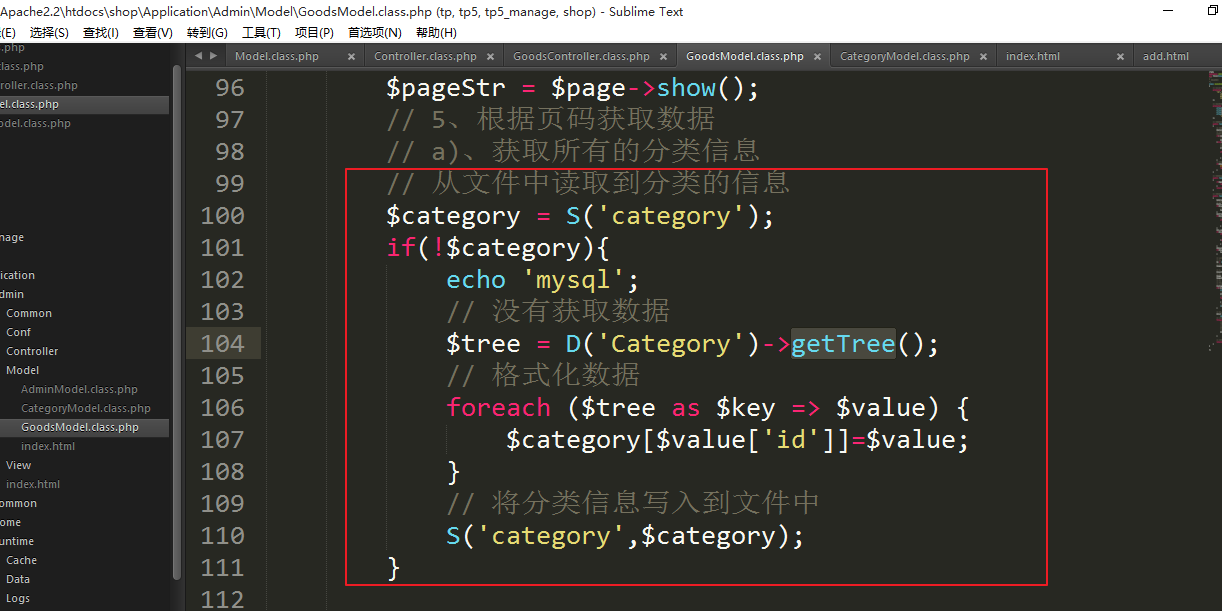Open CategoryModel.class.php from the sidebar tree
The width and height of the screenshot is (1222, 611).
coord(85,408)
